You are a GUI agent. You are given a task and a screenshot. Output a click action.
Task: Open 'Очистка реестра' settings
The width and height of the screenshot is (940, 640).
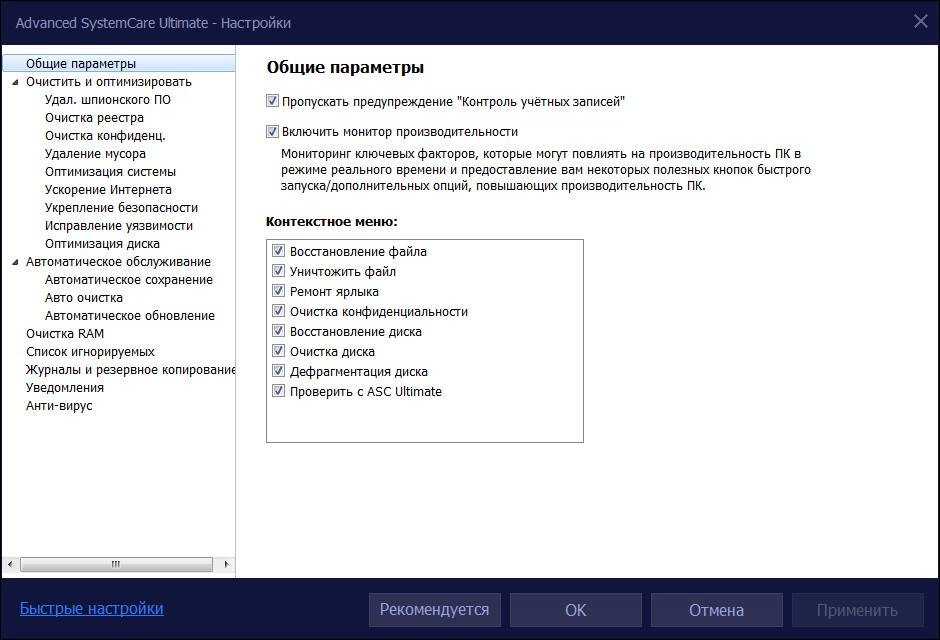coord(94,117)
